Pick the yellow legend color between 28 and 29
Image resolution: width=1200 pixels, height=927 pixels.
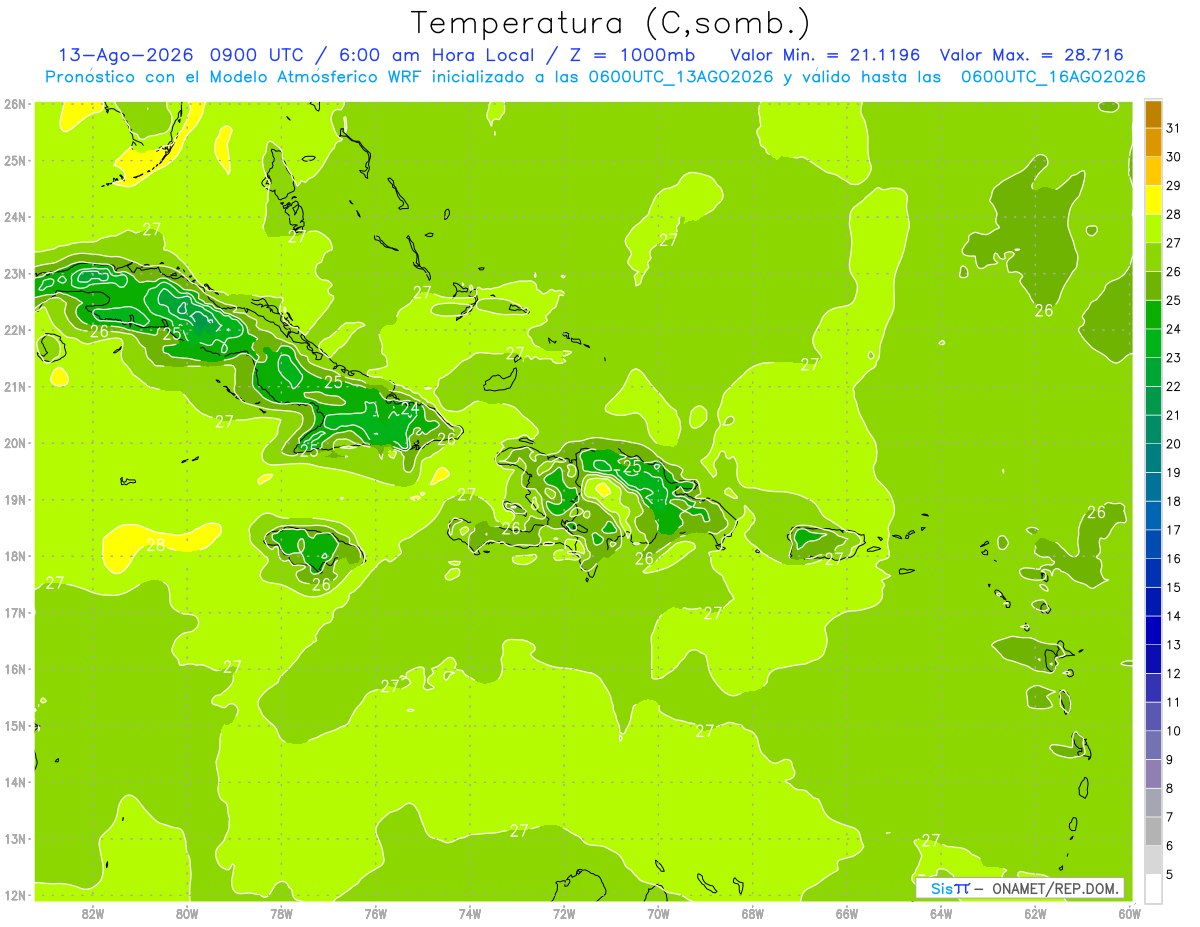pos(1153,199)
